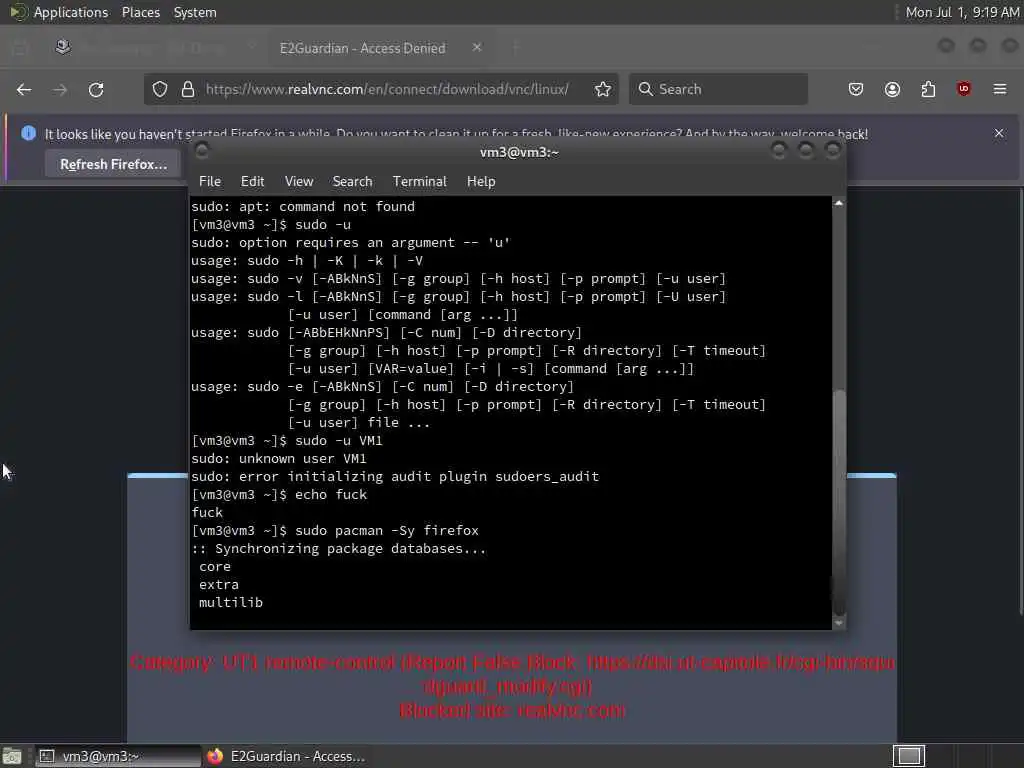
Task: Click the line "sudo pacman -Sy firefox"
Action: (x=387, y=530)
